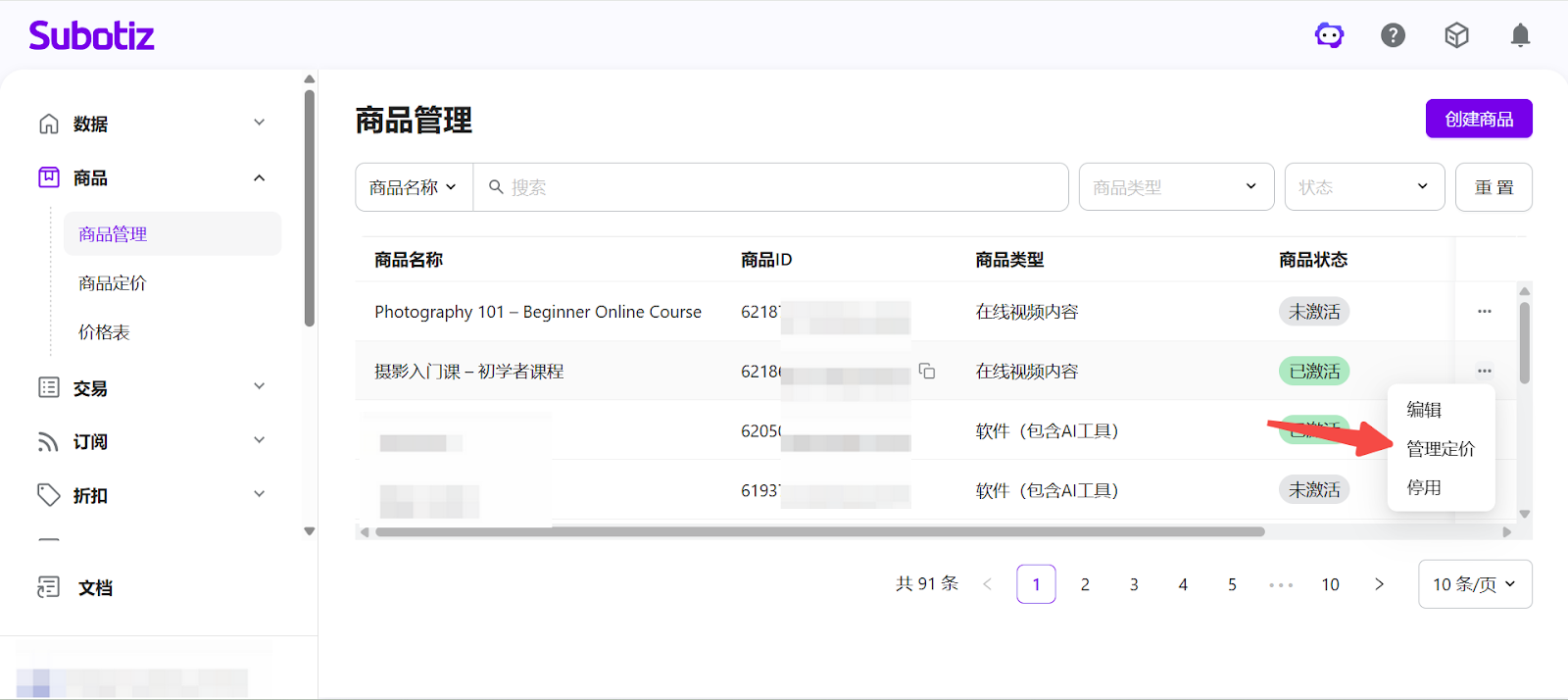Open the help question mark icon

[x=1393, y=36]
